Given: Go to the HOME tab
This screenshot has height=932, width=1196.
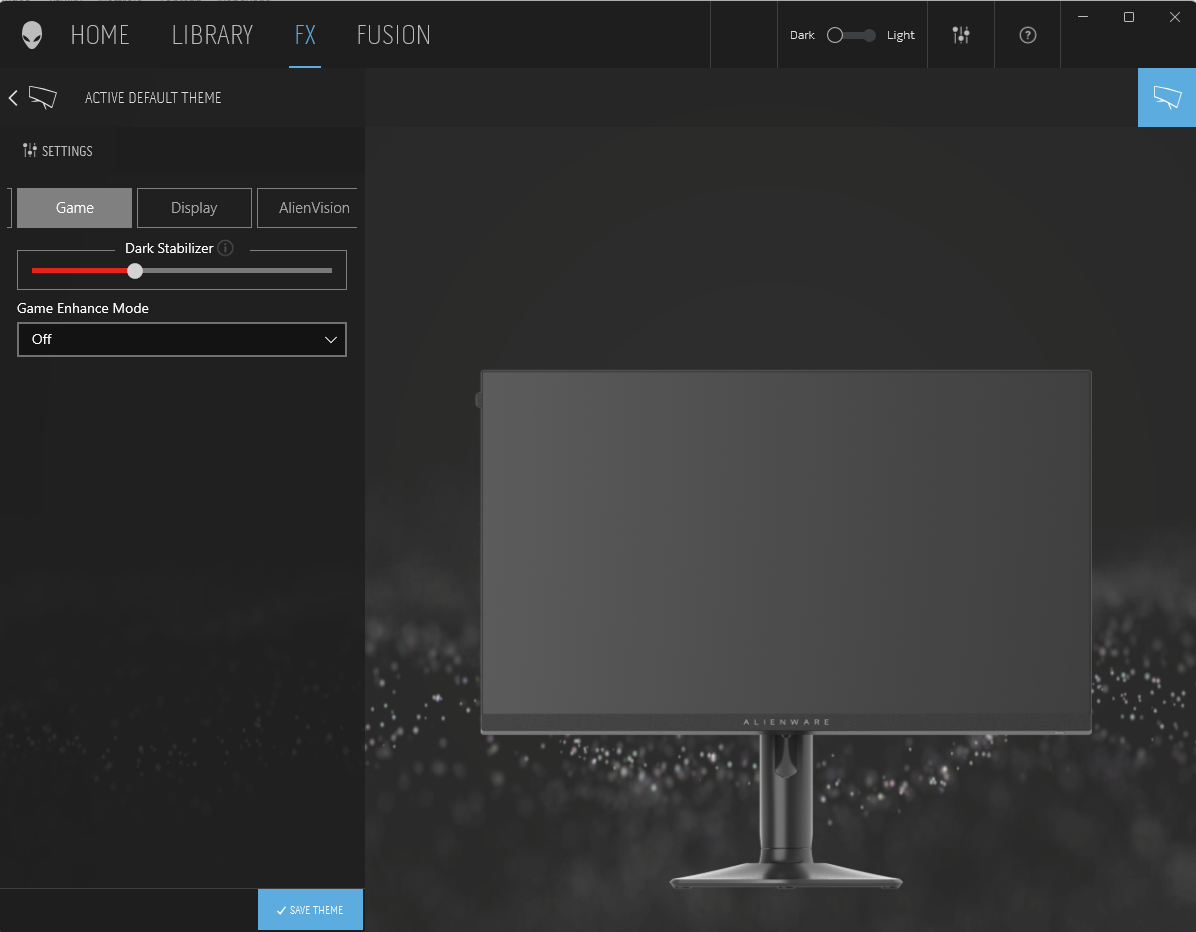Looking at the screenshot, I should [x=100, y=35].
